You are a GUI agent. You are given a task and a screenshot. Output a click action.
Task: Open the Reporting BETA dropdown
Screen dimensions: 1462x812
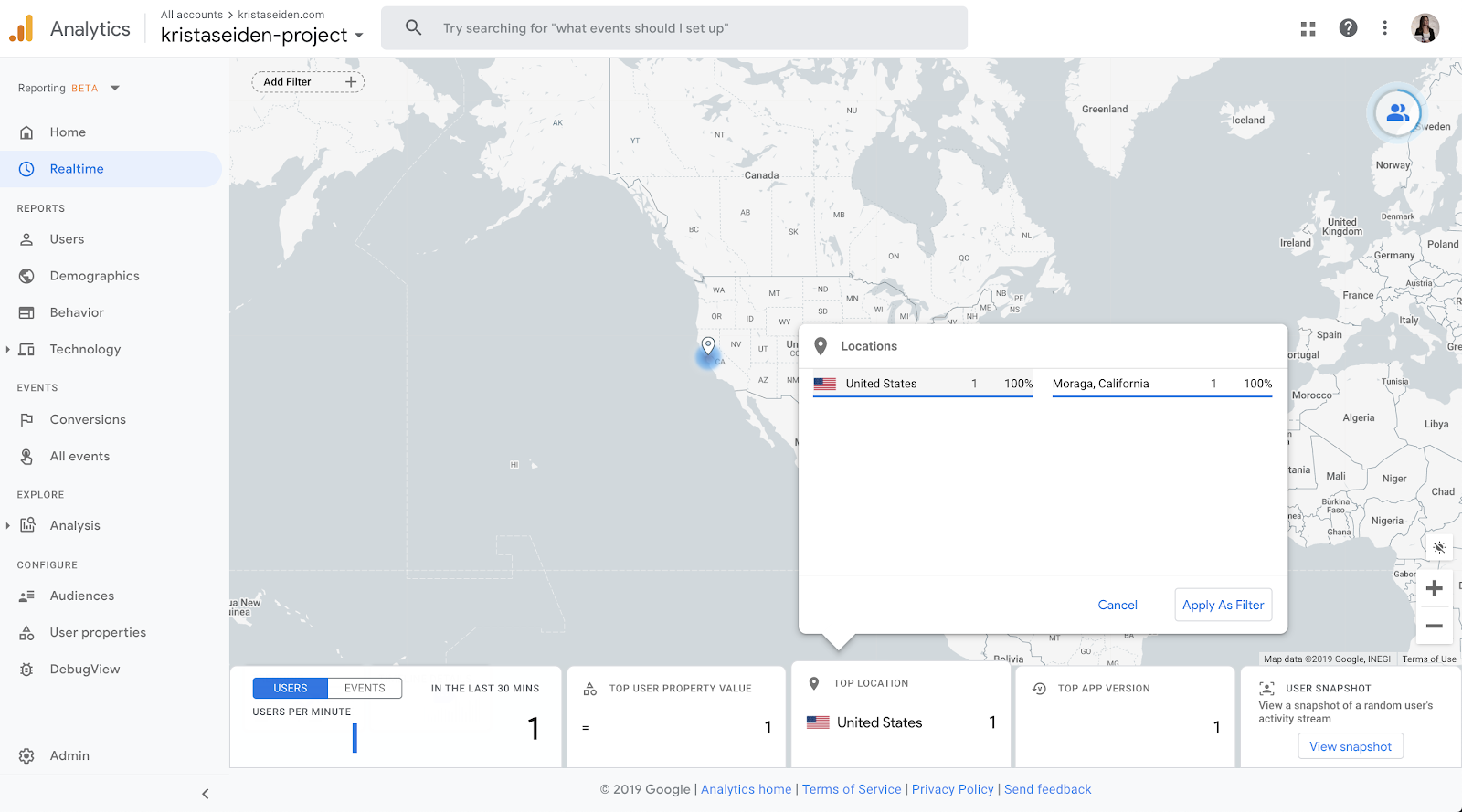click(69, 89)
